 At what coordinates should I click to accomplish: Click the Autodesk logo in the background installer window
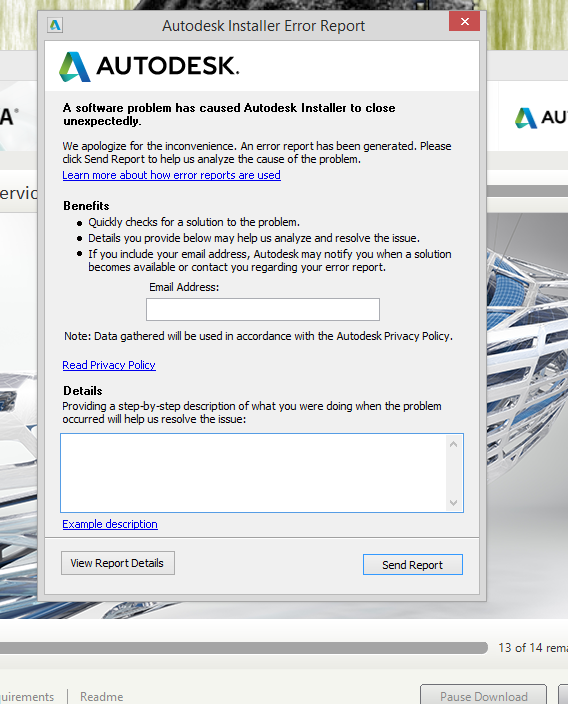541,118
